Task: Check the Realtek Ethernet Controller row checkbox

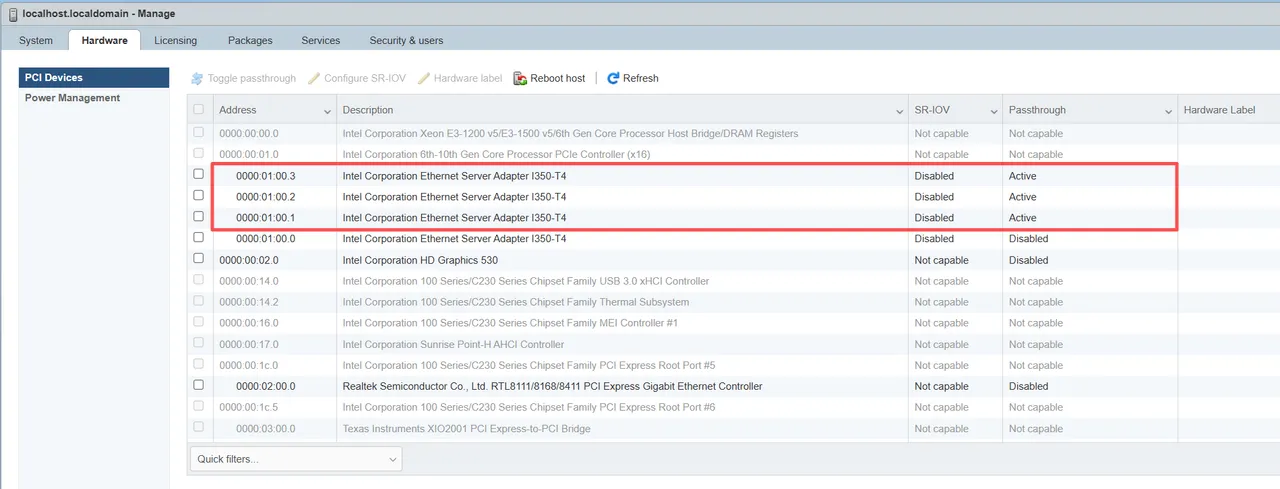Action: point(198,385)
